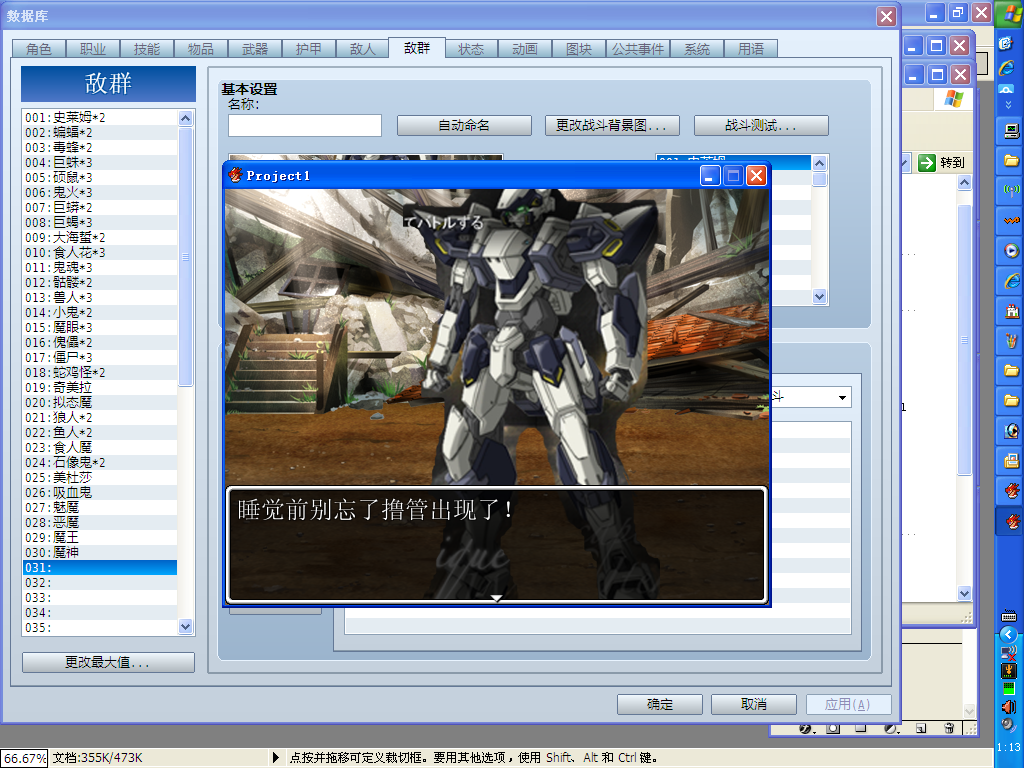This screenshot has height=768, width=1024.
Task: Click the 名称 name input field
Action: (304, 125)
